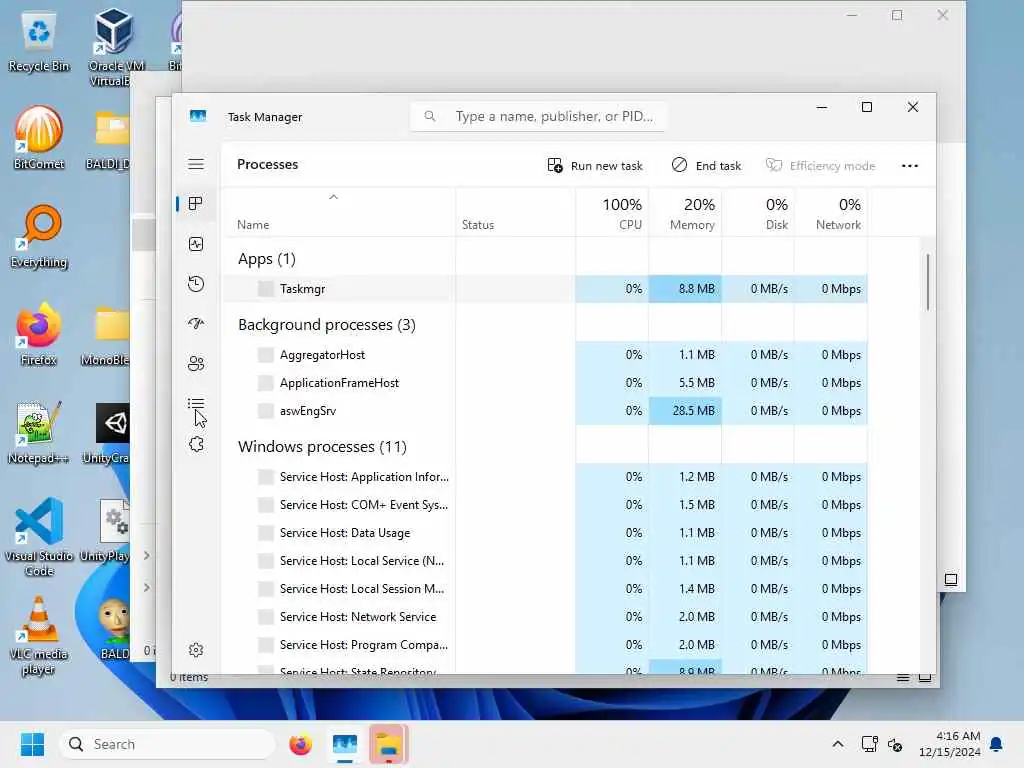The width and height of the screenshot is (1024, 768).
Task: Open File Explorer taskbar icon
Action: [x=389, y=744]
